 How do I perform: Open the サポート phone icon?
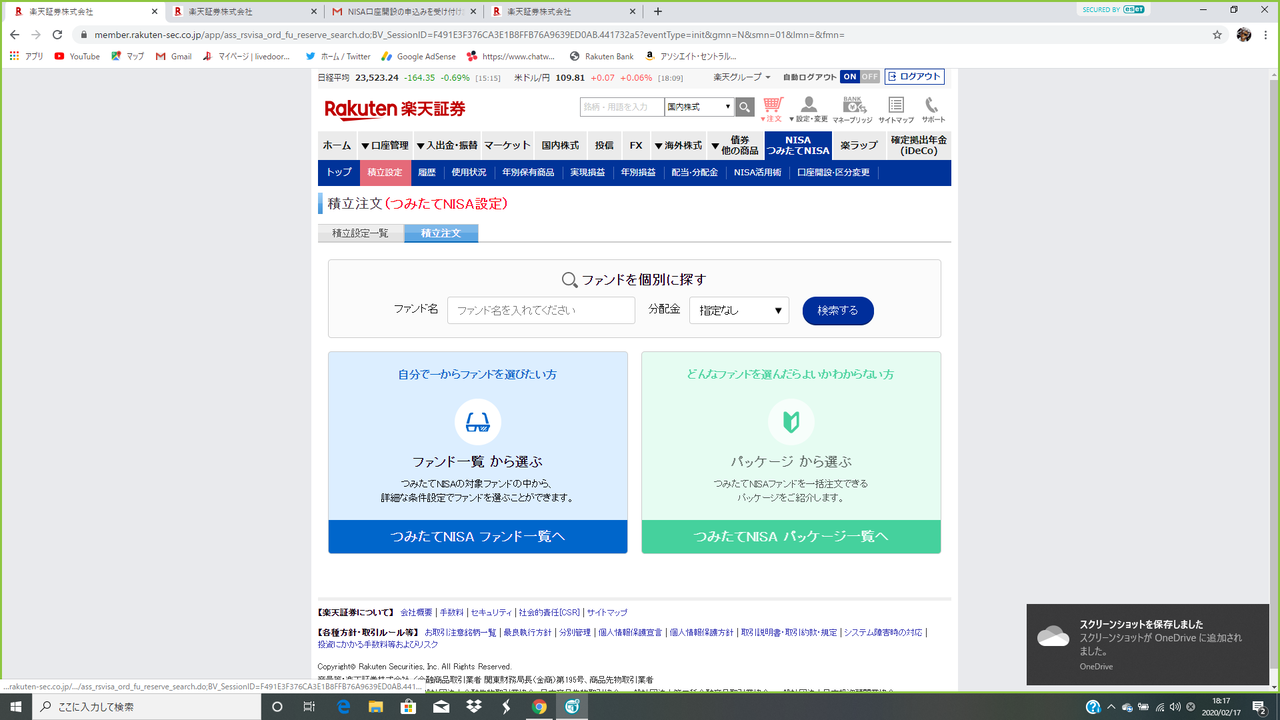[x=933, y=109]
